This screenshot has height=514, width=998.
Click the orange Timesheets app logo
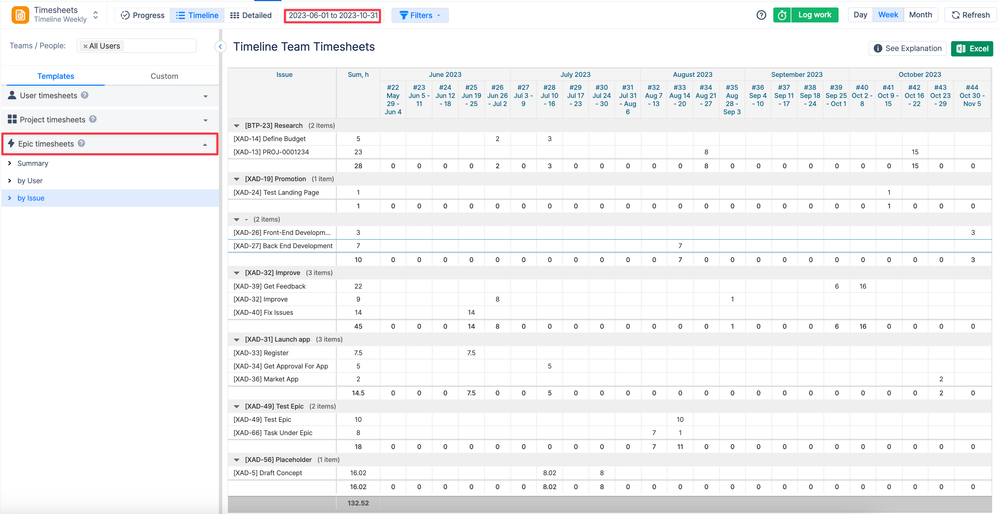coord(20,15)
